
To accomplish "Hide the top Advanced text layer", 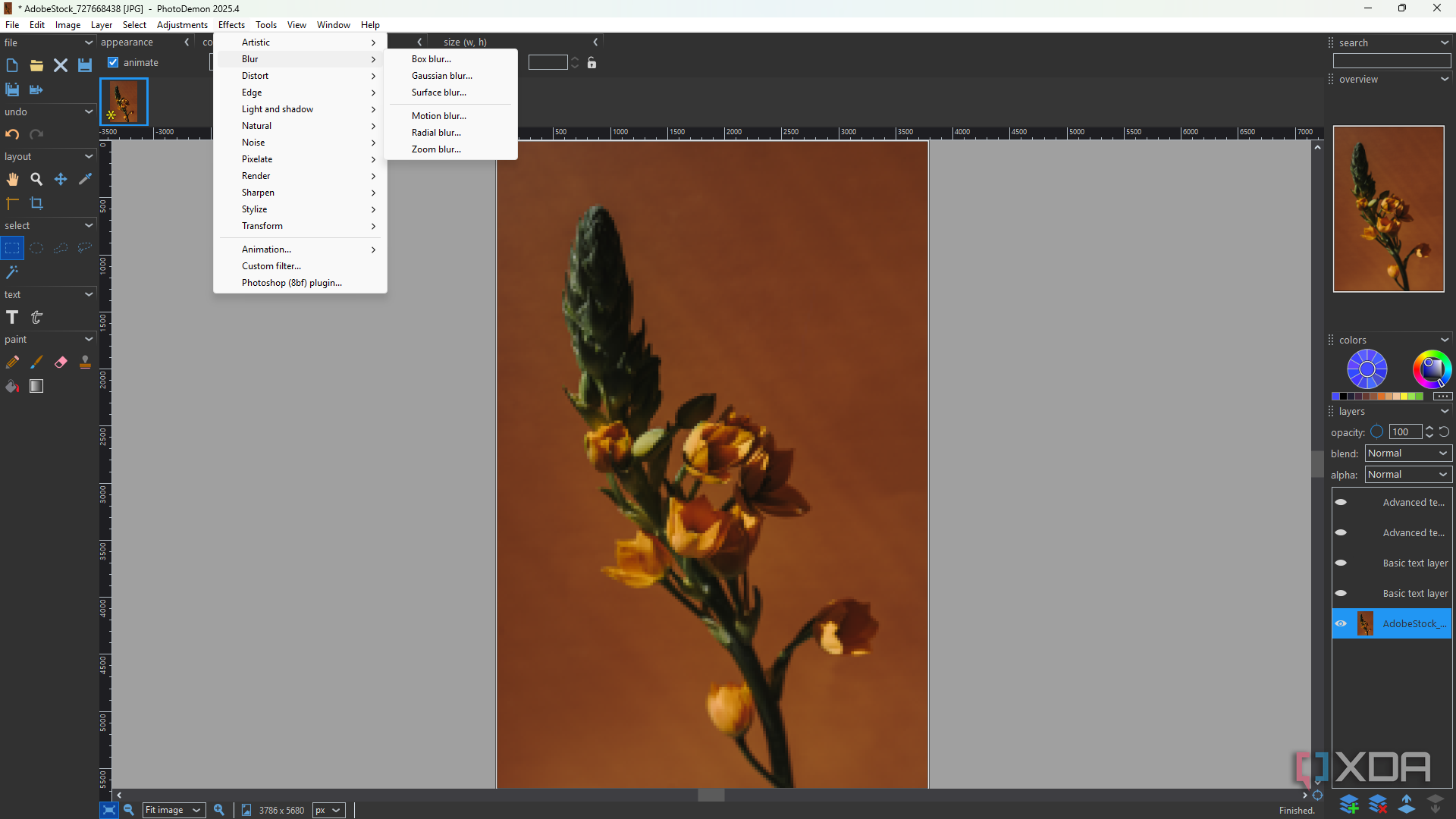I will 1341,502.
